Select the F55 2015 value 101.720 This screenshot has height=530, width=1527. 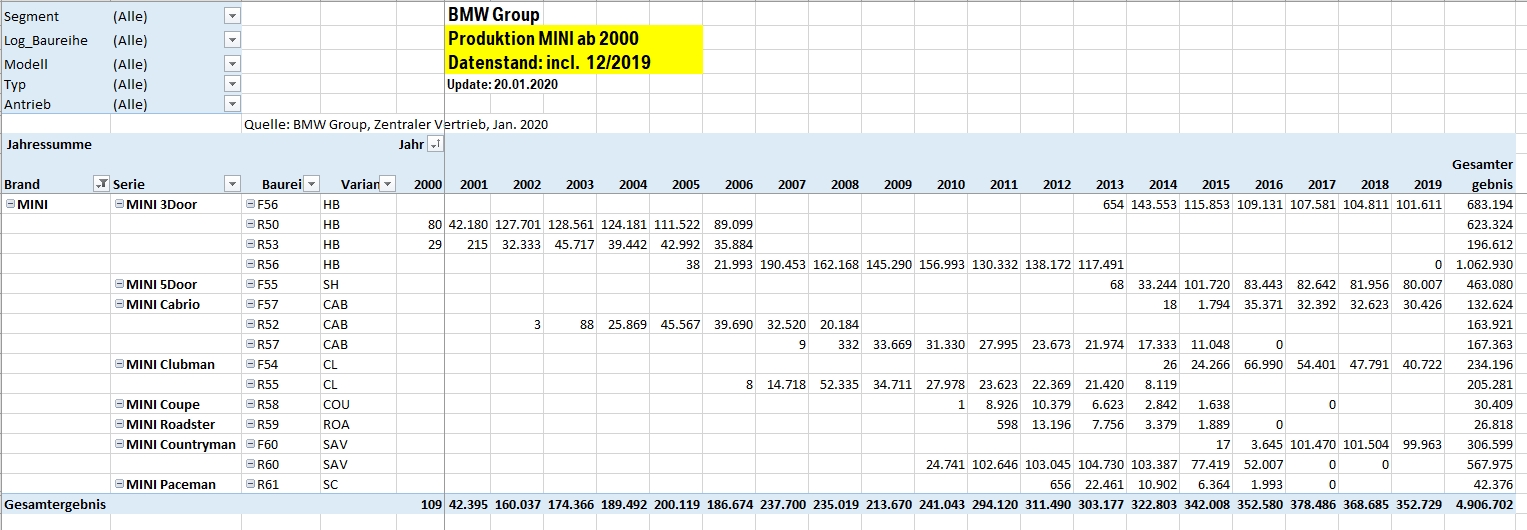1206,284
